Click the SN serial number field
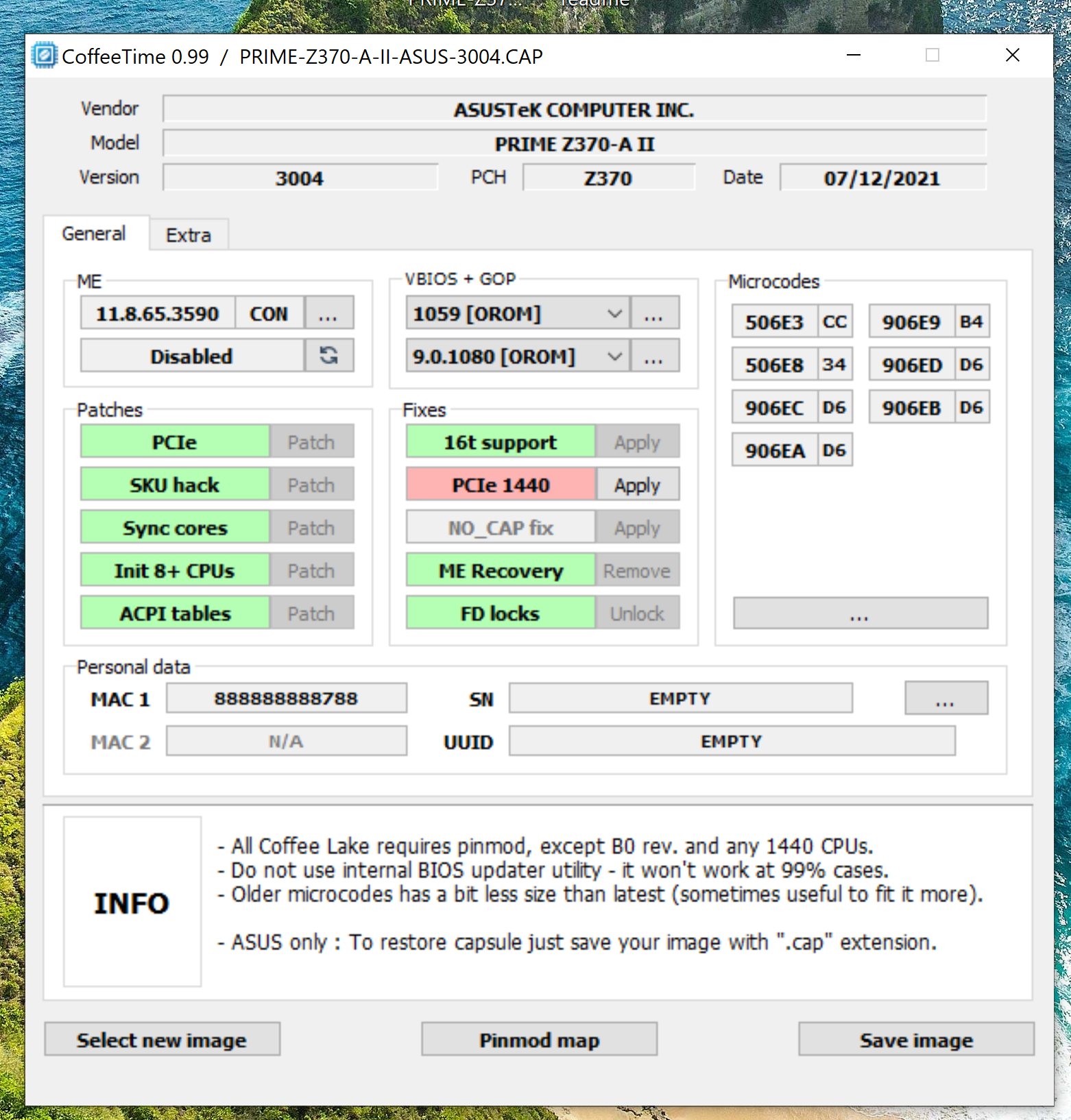The width and height of the screenshot is (1071, 1120). tap(681, 698)
